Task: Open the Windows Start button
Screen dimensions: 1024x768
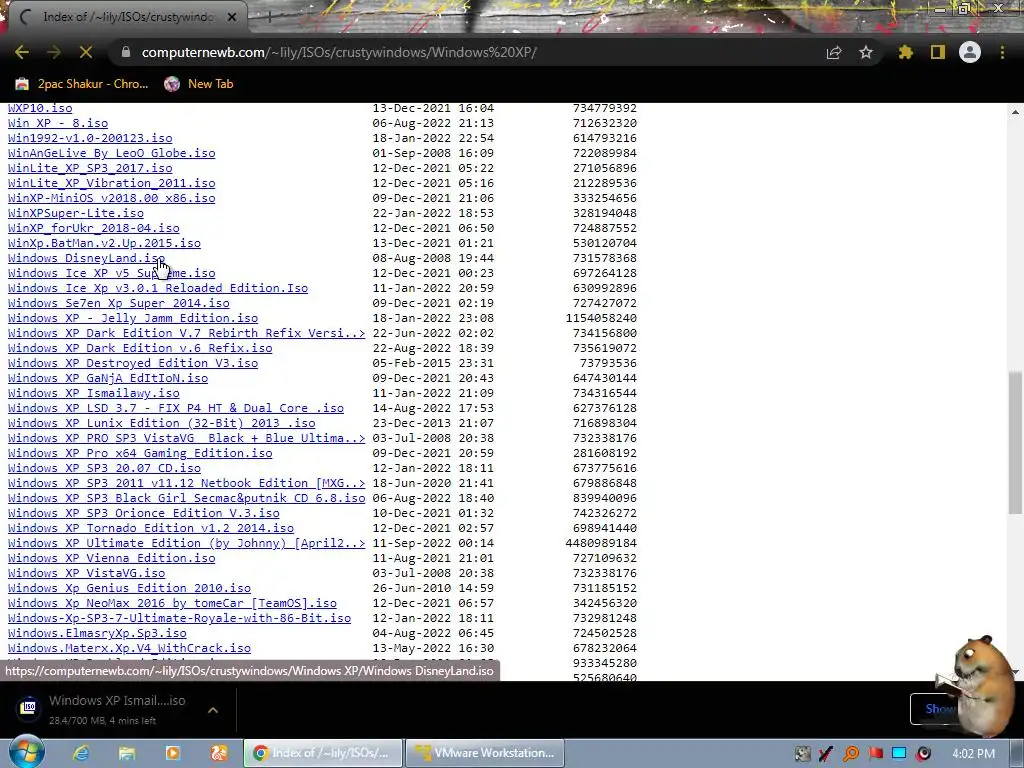Action: (x=26, y=752)
